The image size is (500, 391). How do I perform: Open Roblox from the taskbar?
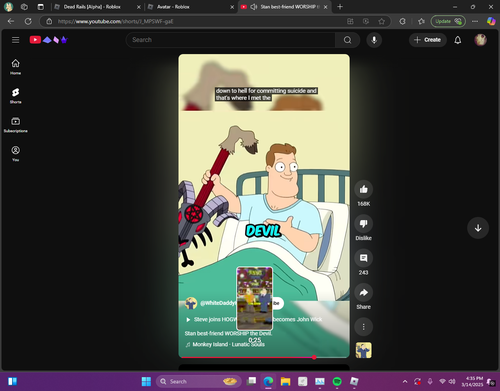point(354,381)
